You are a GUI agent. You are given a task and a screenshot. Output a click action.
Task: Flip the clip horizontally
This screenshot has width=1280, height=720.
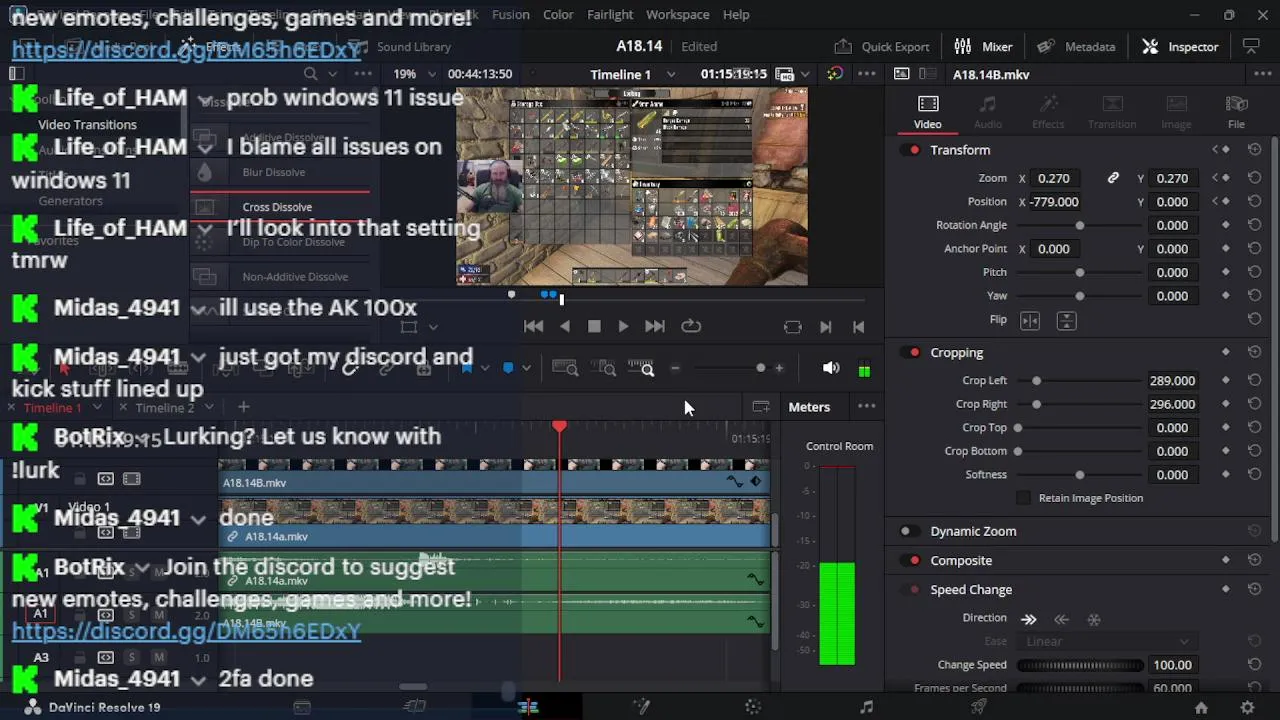click(1030, 320)
